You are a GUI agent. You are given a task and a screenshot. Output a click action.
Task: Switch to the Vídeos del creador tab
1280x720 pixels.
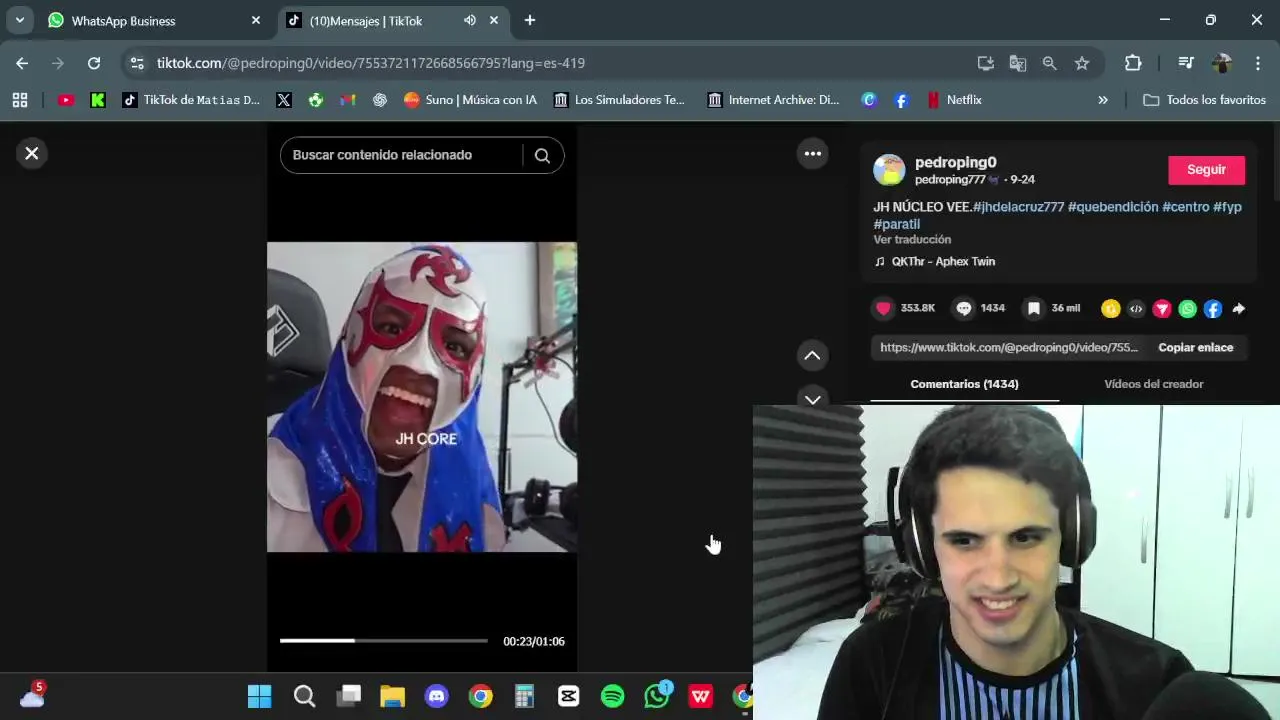(1153, 384)
